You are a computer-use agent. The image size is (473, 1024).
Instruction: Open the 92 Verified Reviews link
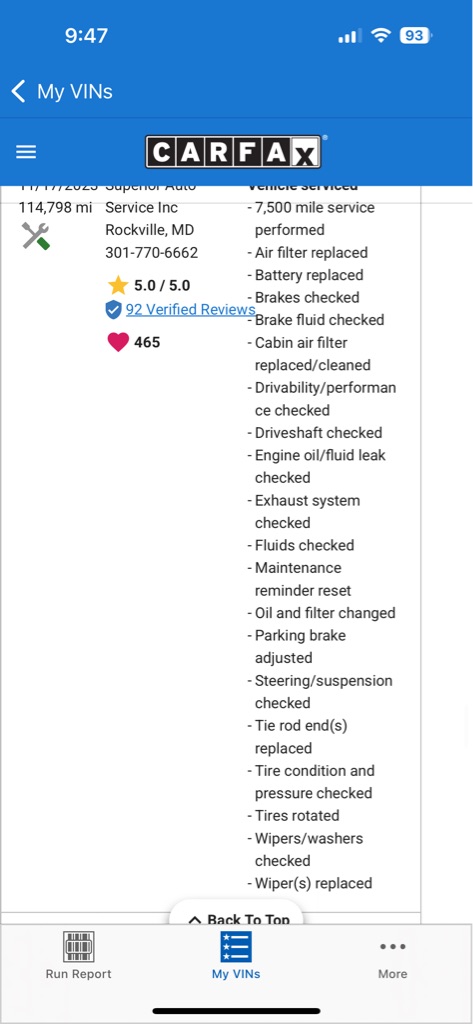coord(190,310)
